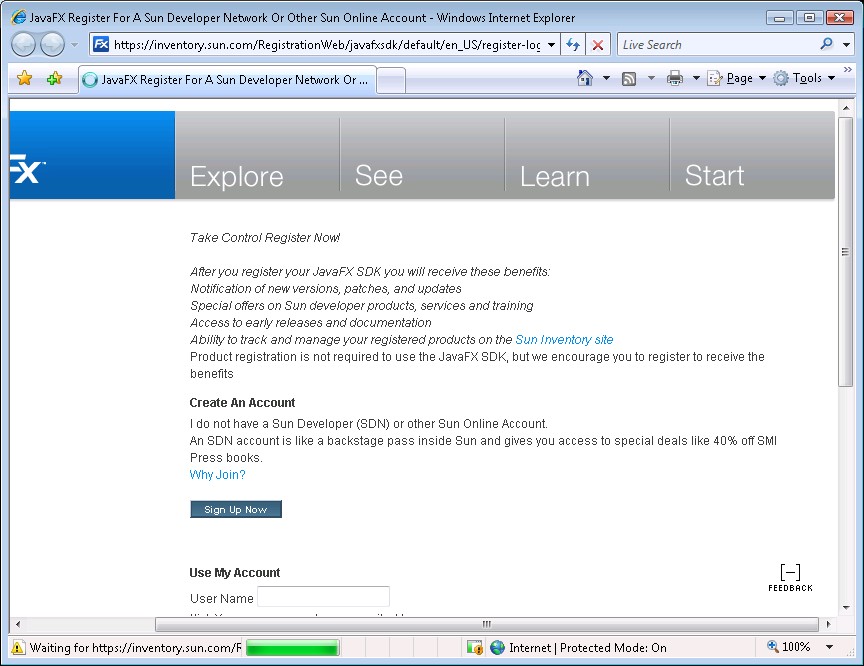Expand the address bar URL dropdown
864x666 pixels.
coord(552,45)
